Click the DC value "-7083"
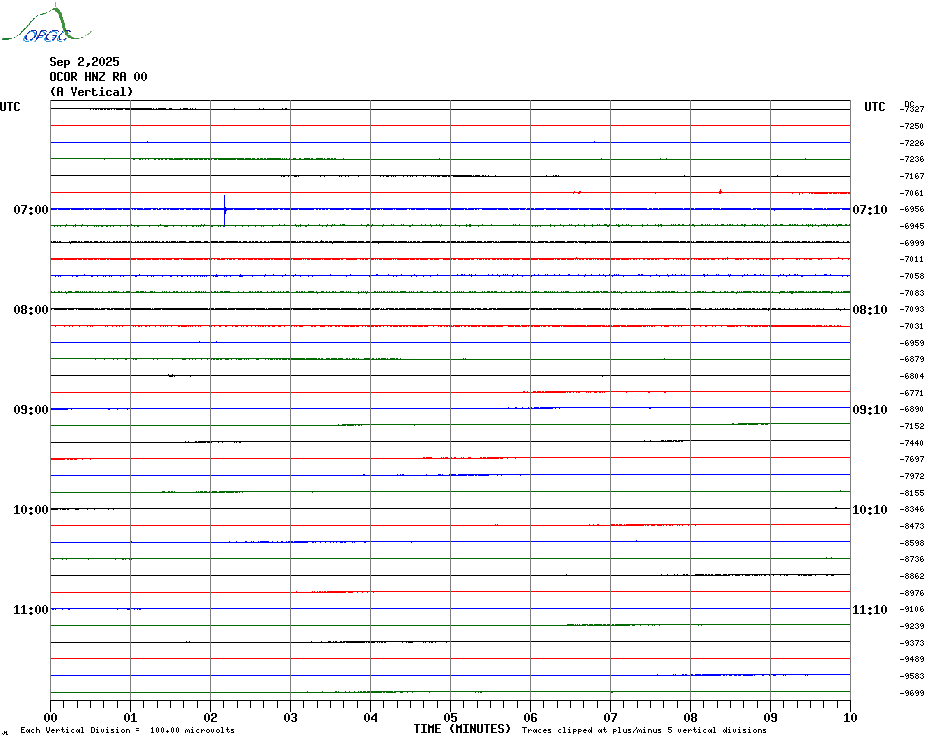 912,293
